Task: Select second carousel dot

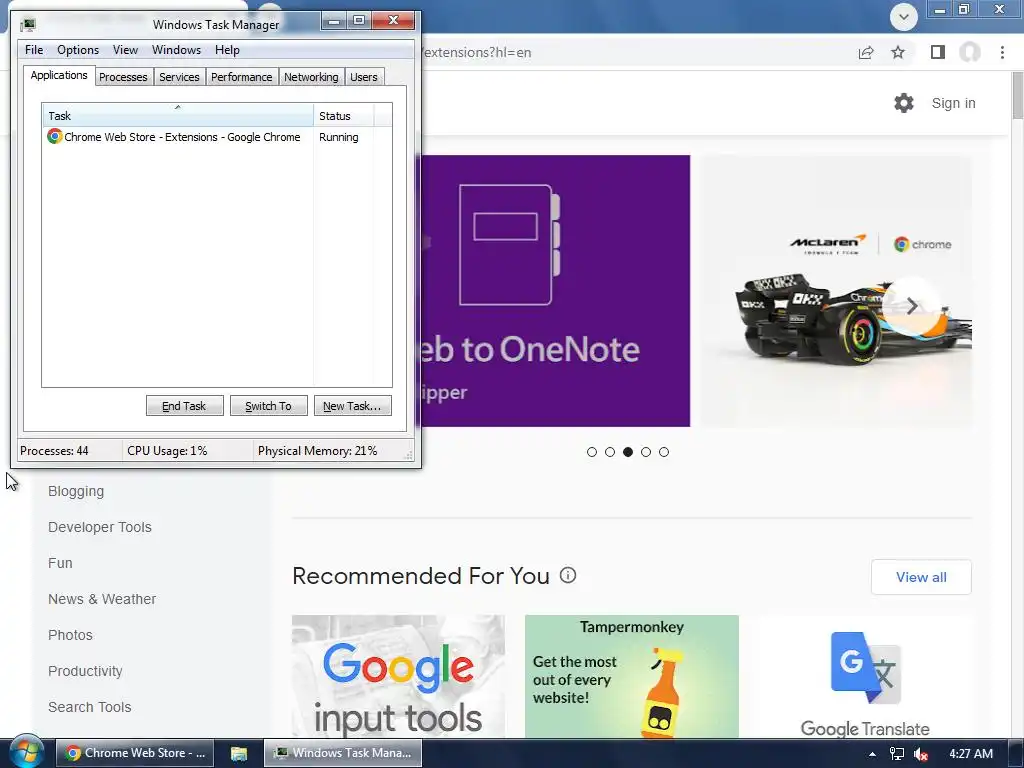Action: click(610, 452)
